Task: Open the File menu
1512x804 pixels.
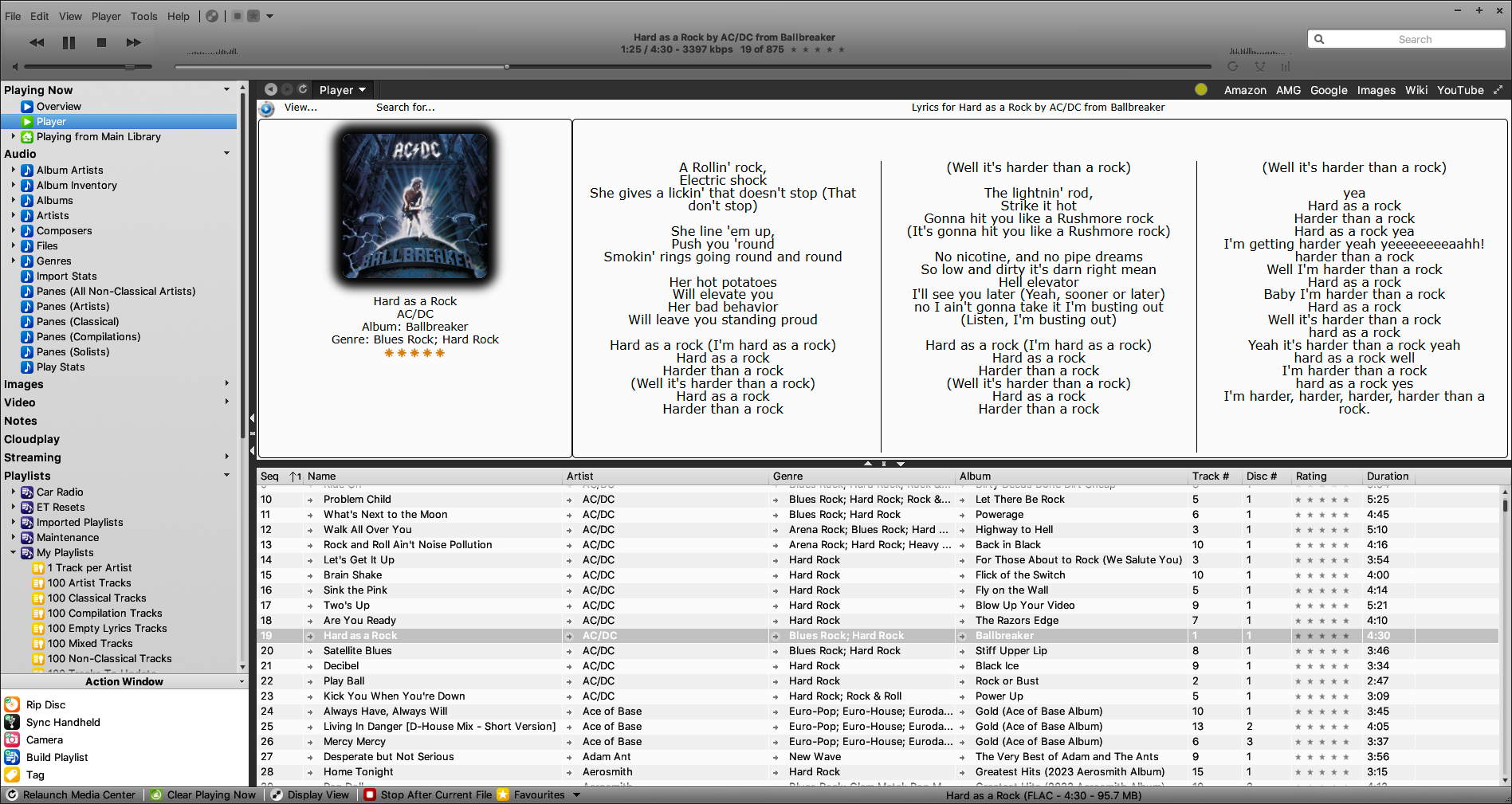Action: [x=13, y=16]
